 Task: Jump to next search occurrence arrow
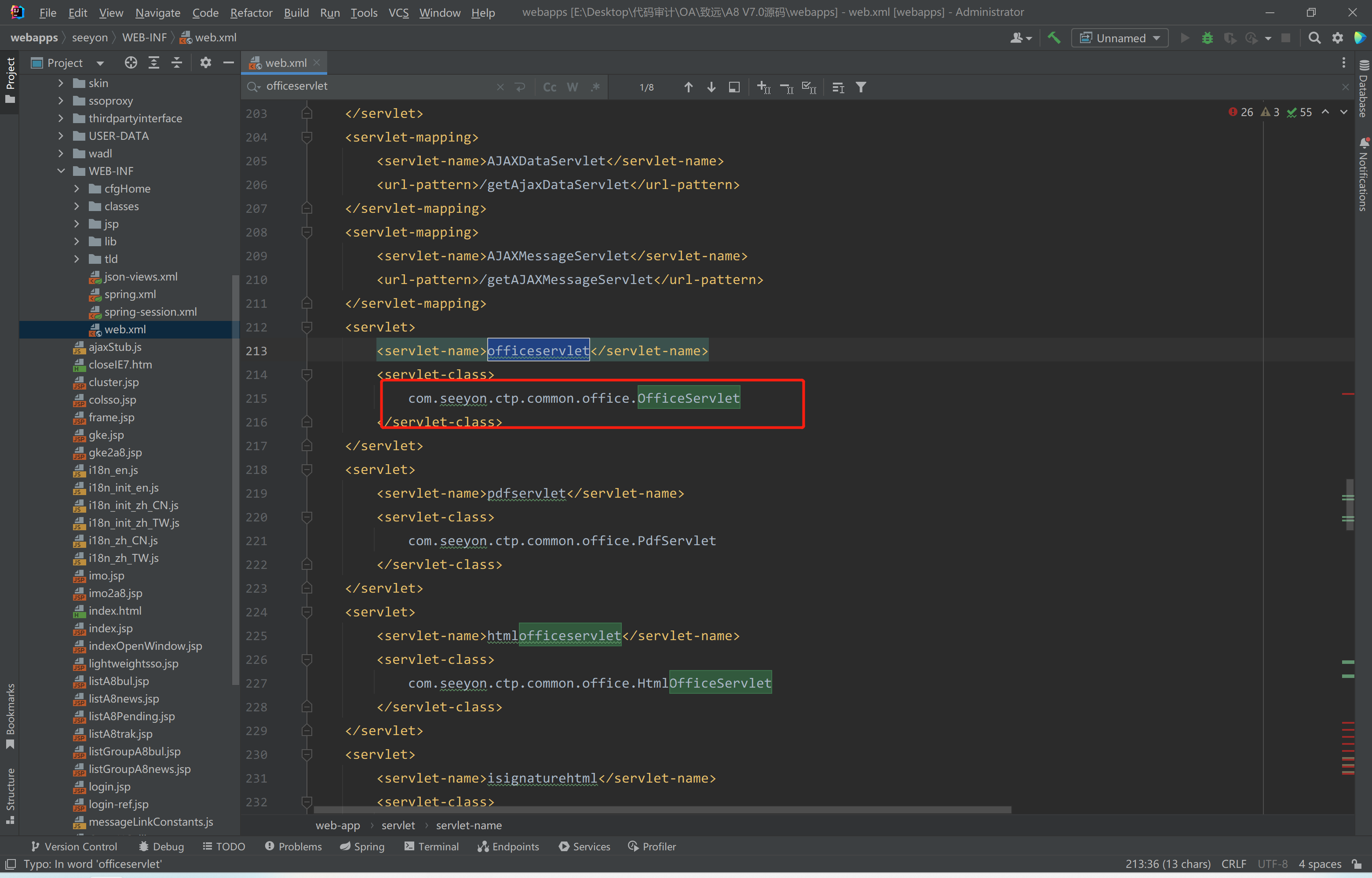pos(711,87)
